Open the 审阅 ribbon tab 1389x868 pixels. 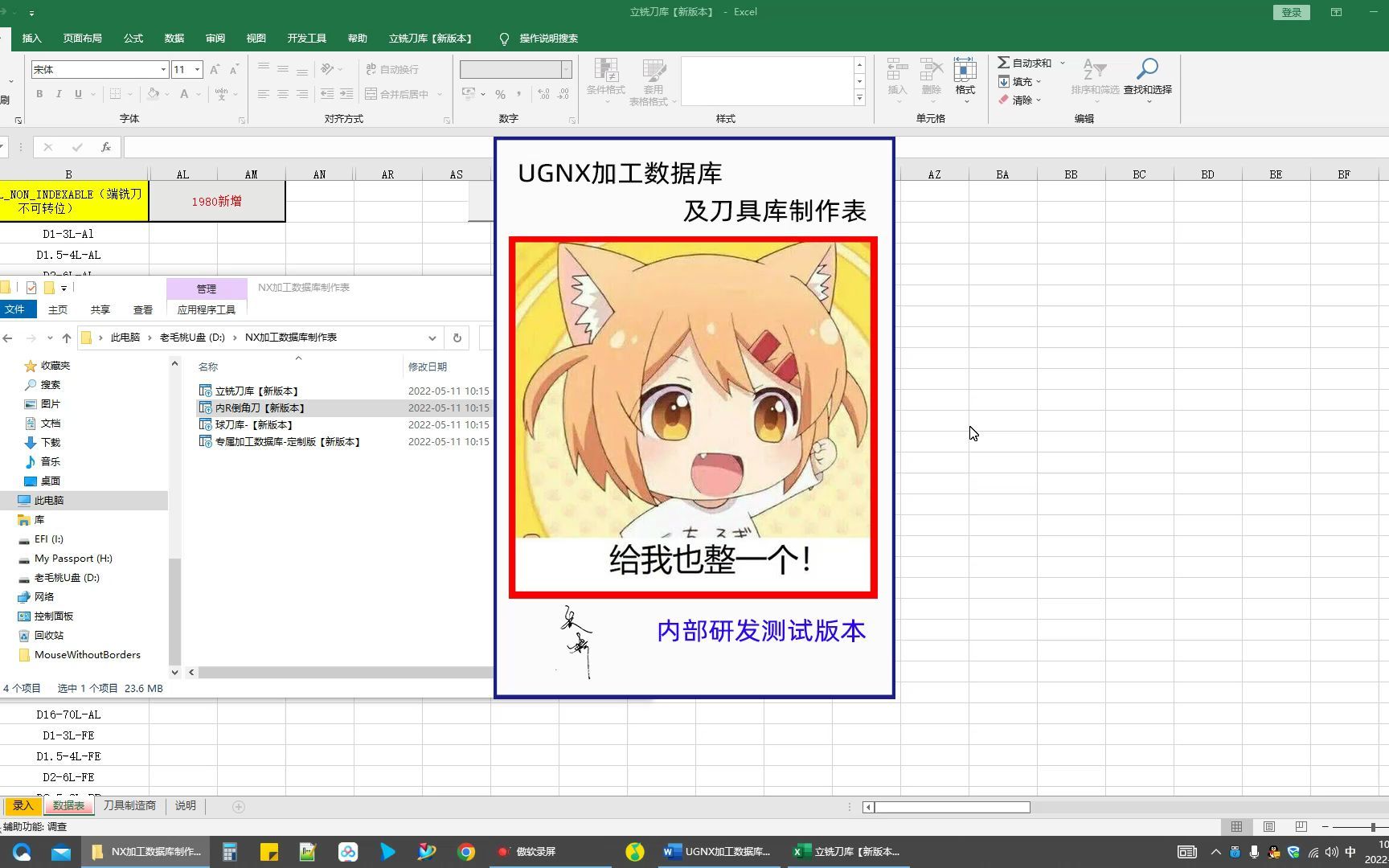[215, 39]
